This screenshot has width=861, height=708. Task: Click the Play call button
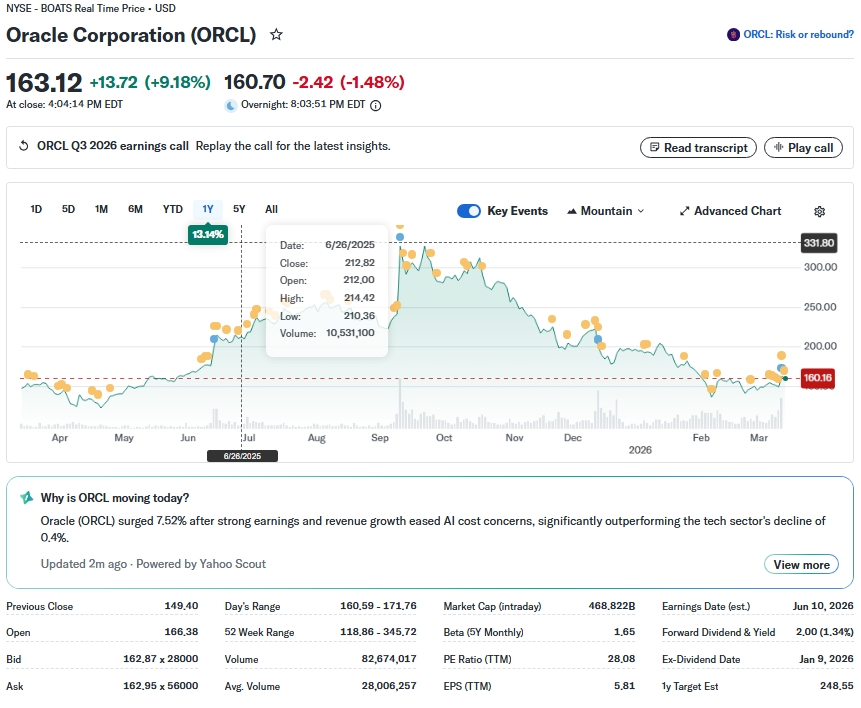pos(803,148)
